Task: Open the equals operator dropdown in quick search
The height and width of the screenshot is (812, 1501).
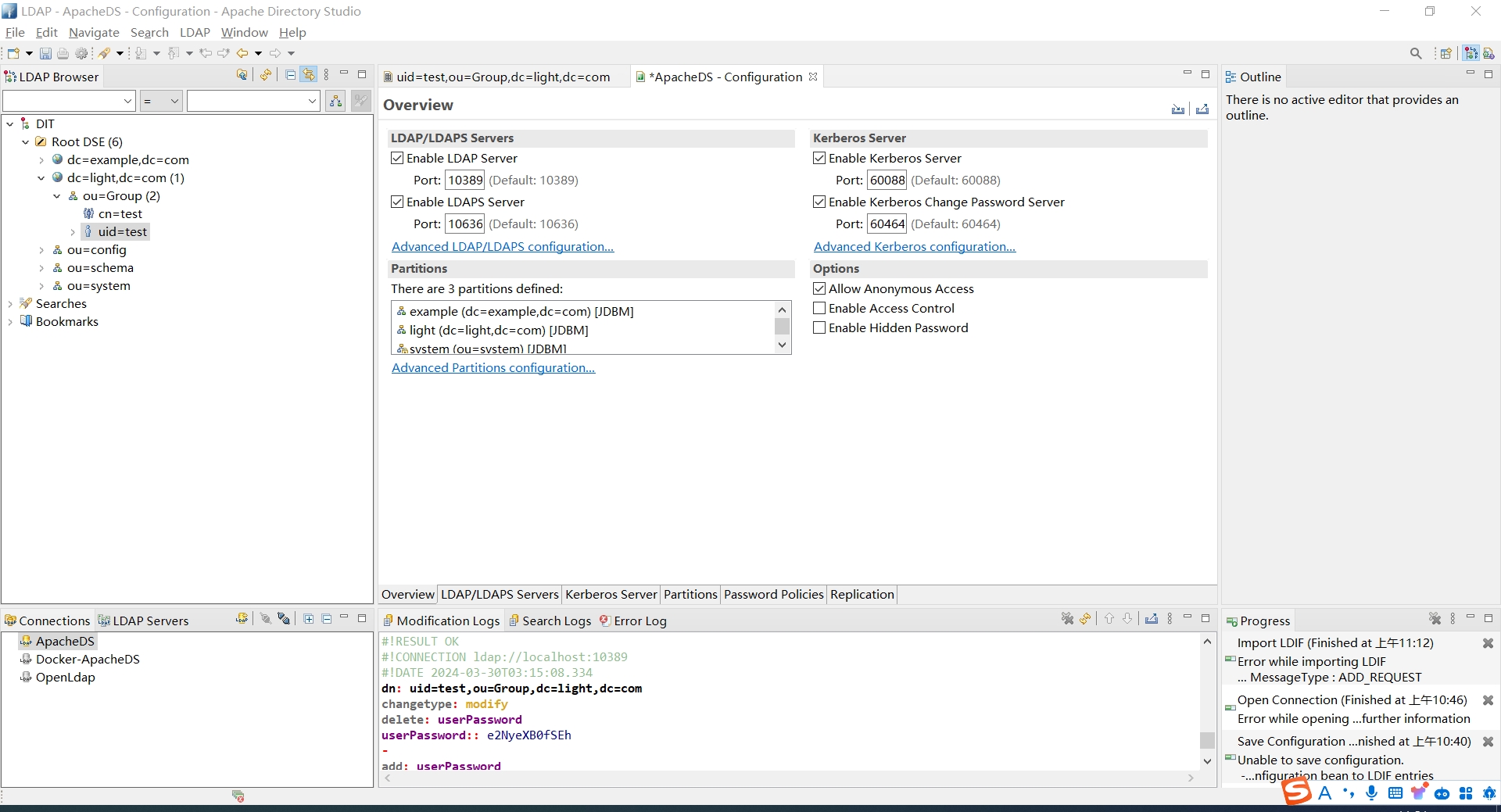Action: click(x=161, y=101)
